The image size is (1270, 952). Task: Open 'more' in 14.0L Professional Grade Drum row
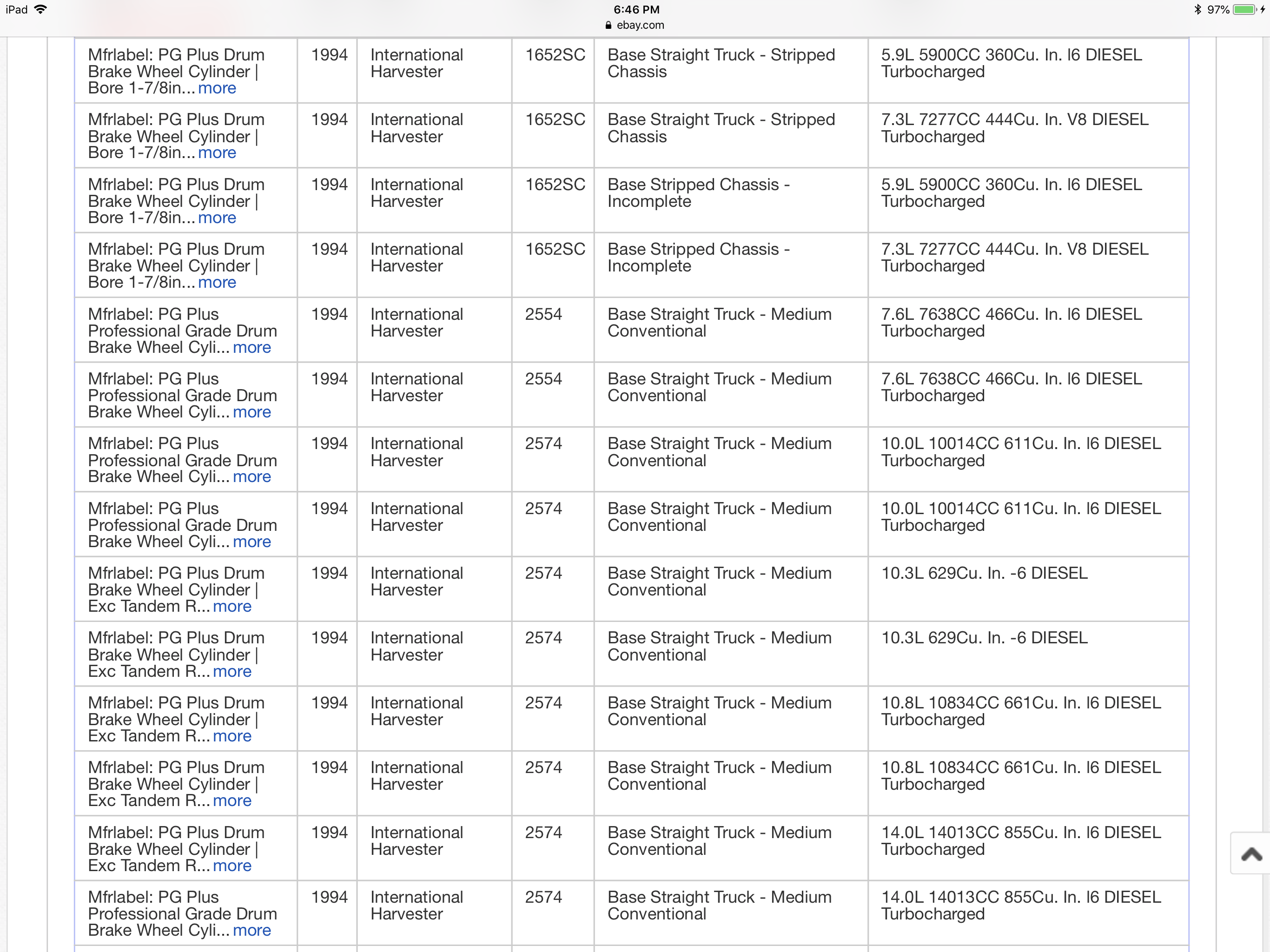(x=252, y=930)
